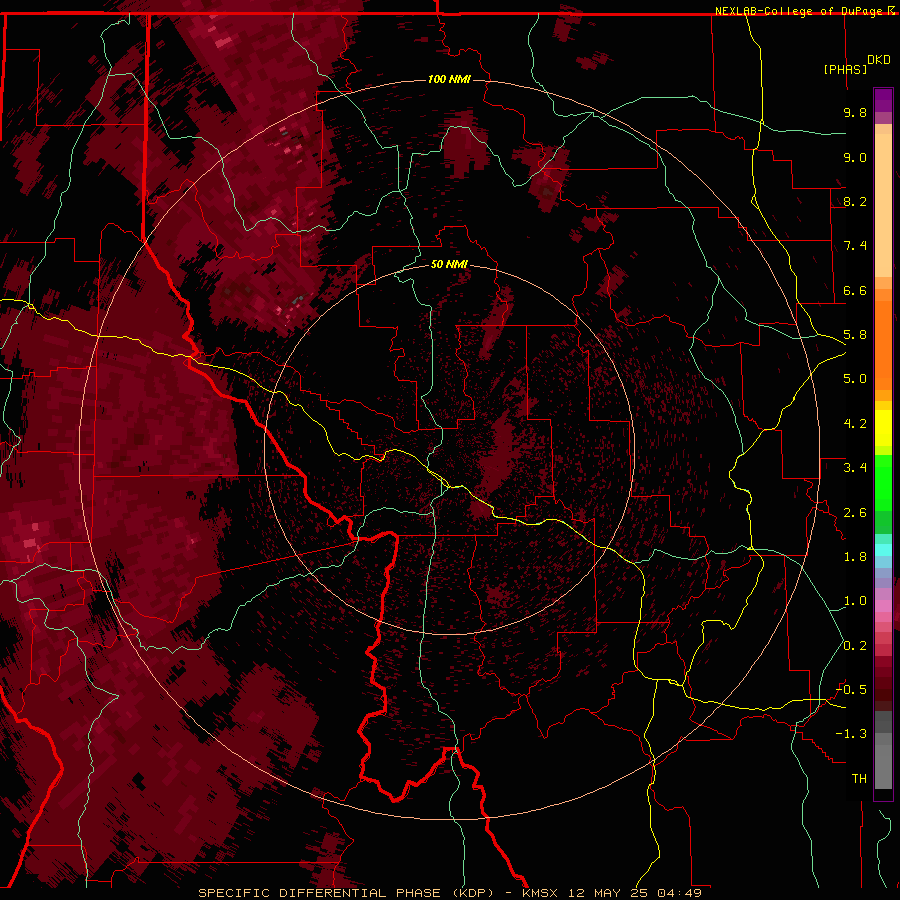Click the 8.2 scale value
The width and height of the screenshot is (900, 900).
pos(855,201)
